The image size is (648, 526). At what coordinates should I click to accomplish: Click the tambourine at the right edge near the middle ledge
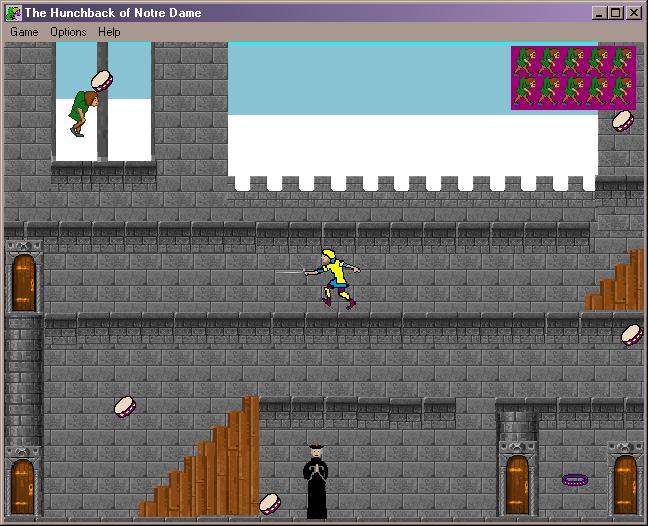[x=632, y=335]
